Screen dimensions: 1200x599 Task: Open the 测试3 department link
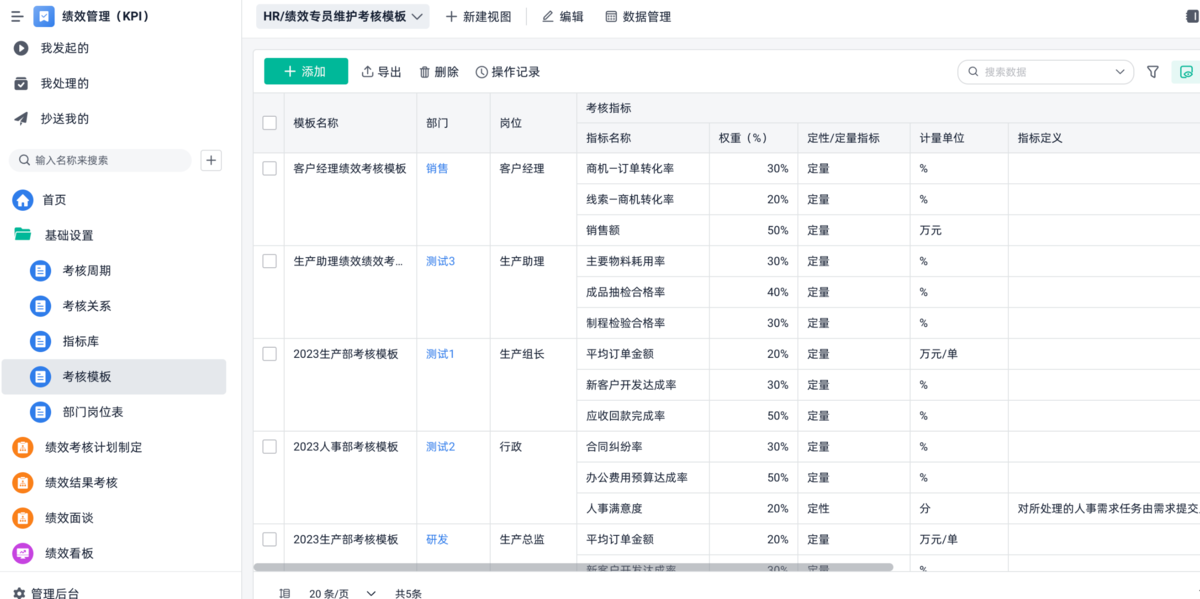pos(440,261)
